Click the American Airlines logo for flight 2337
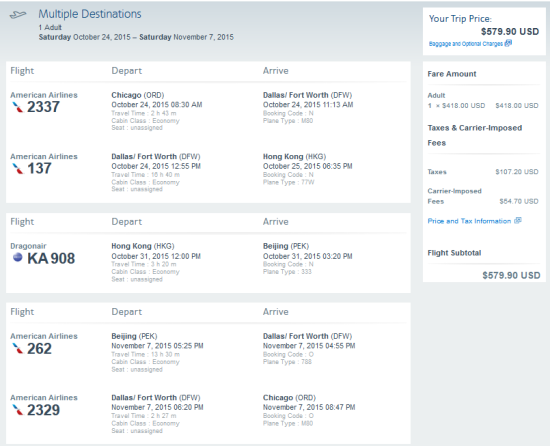 (x=18, y=107)
